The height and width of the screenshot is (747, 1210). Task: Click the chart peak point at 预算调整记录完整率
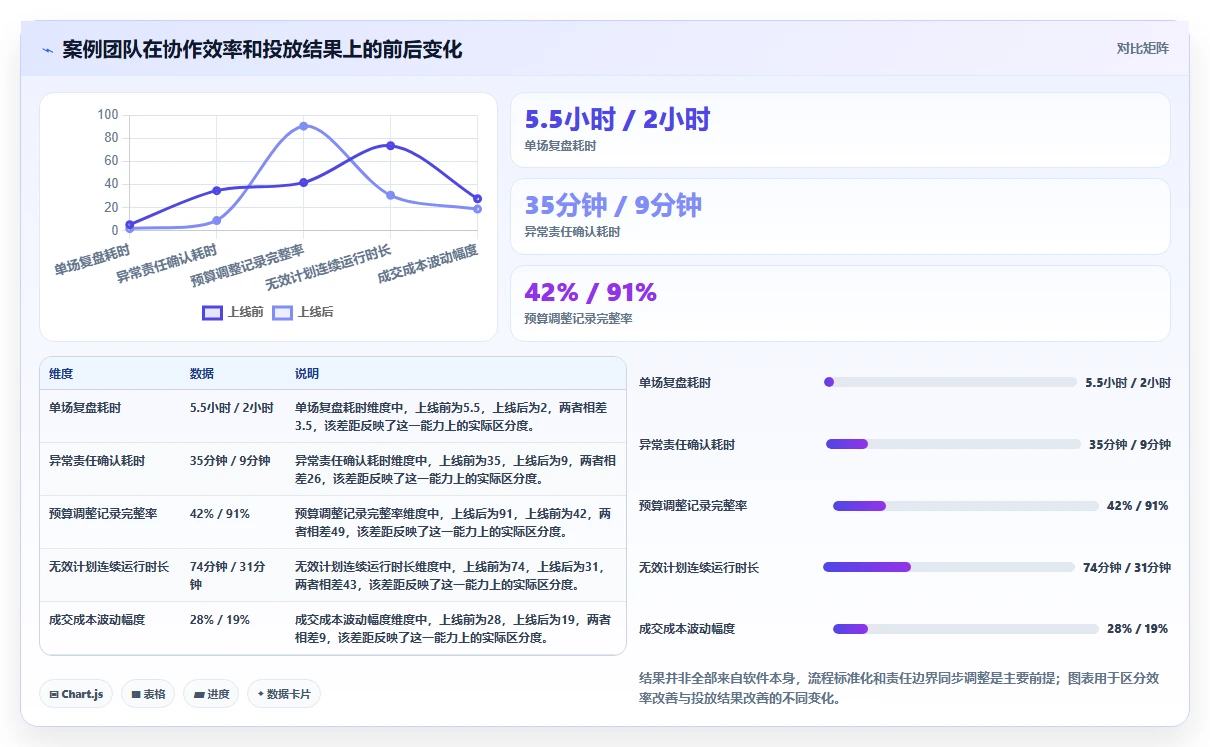[303, 126]
